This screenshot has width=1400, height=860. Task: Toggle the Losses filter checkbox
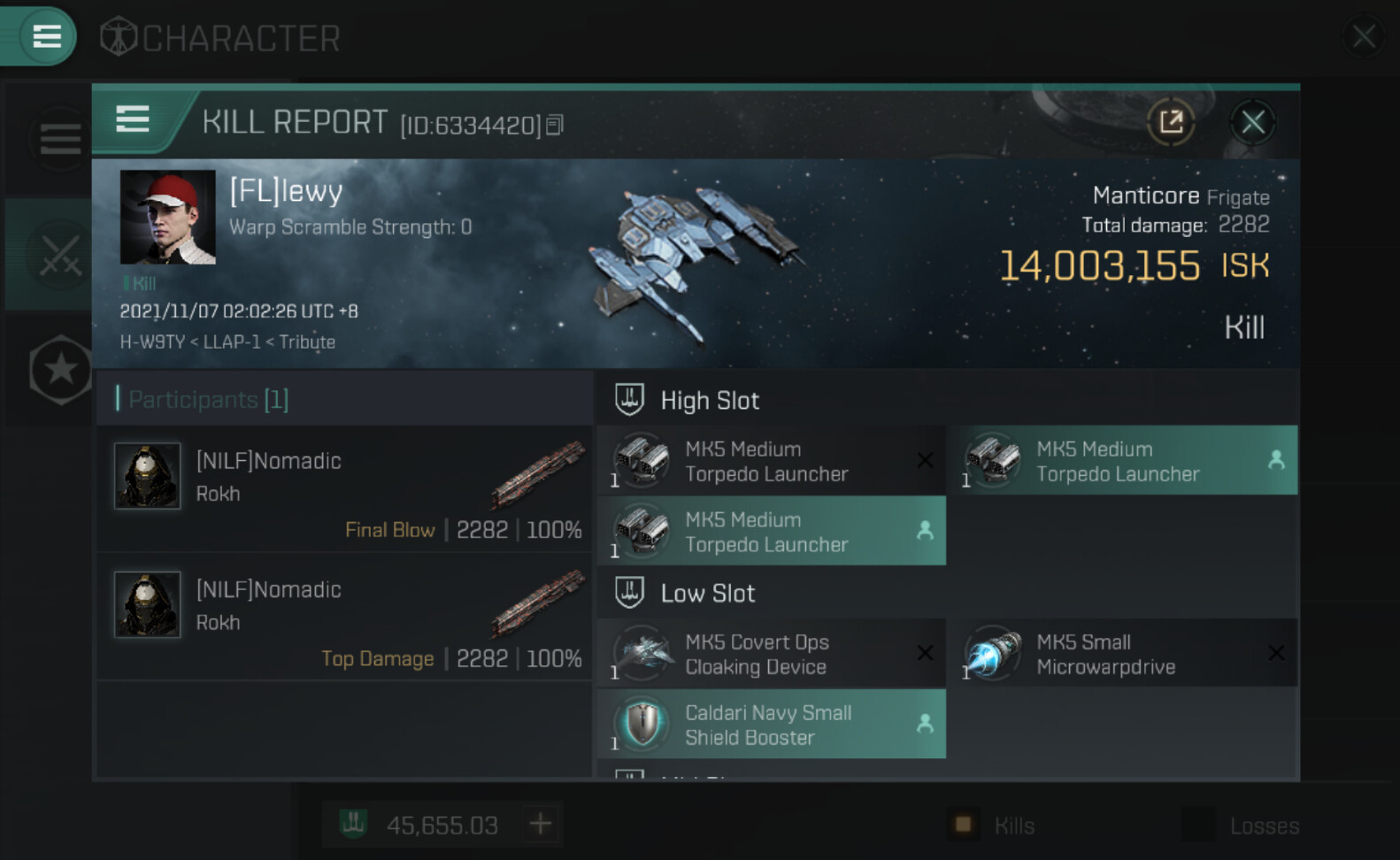click(x=1198, y=825)
